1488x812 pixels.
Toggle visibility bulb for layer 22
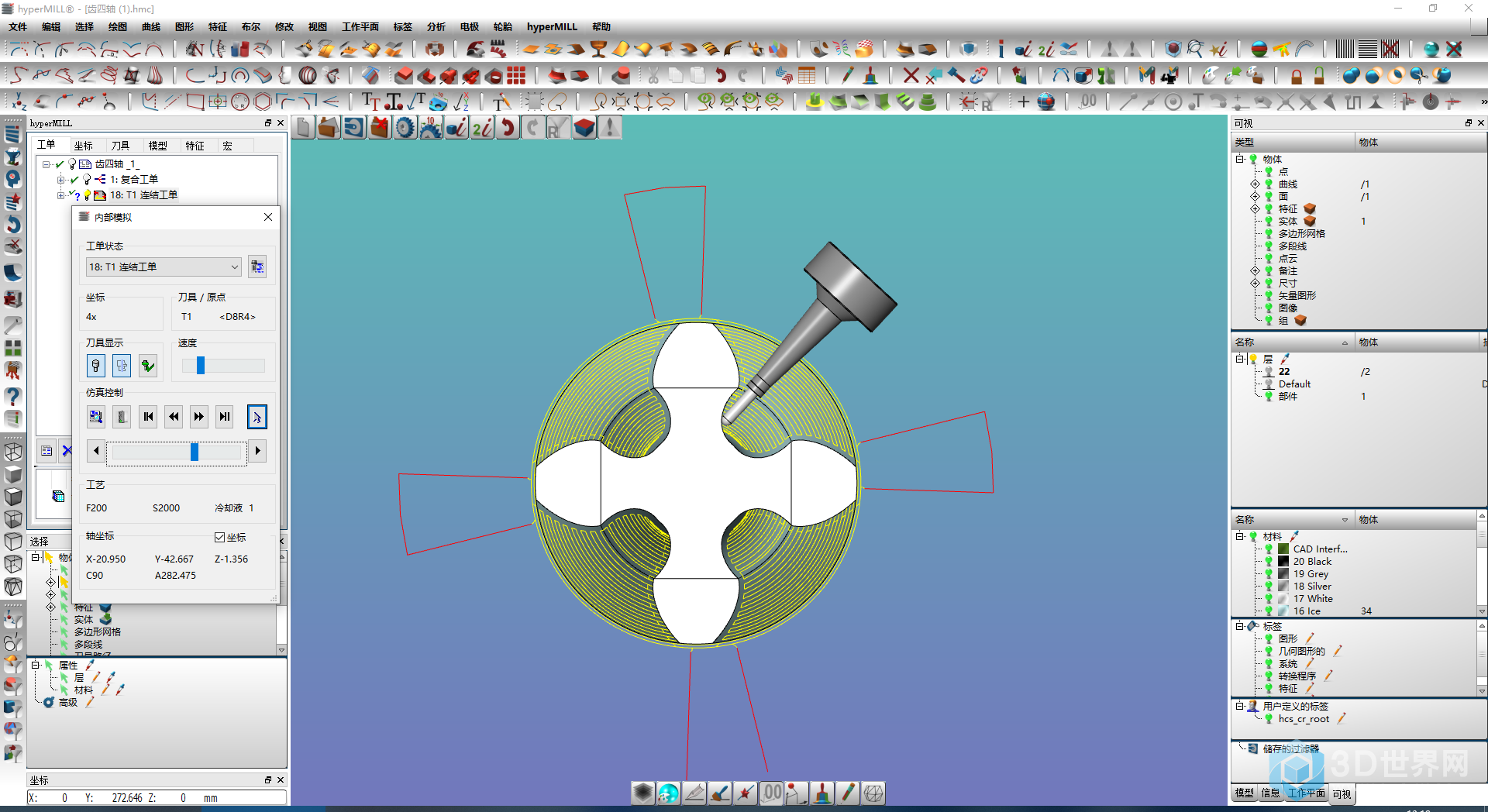pyautogui.click(x=1269, y=372)
